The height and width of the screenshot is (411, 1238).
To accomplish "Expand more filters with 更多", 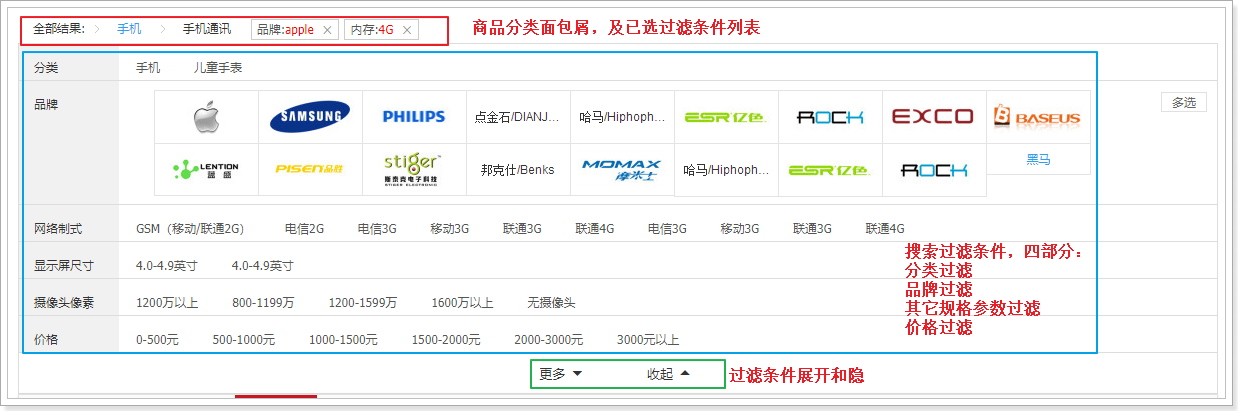I will pos(561,374).
